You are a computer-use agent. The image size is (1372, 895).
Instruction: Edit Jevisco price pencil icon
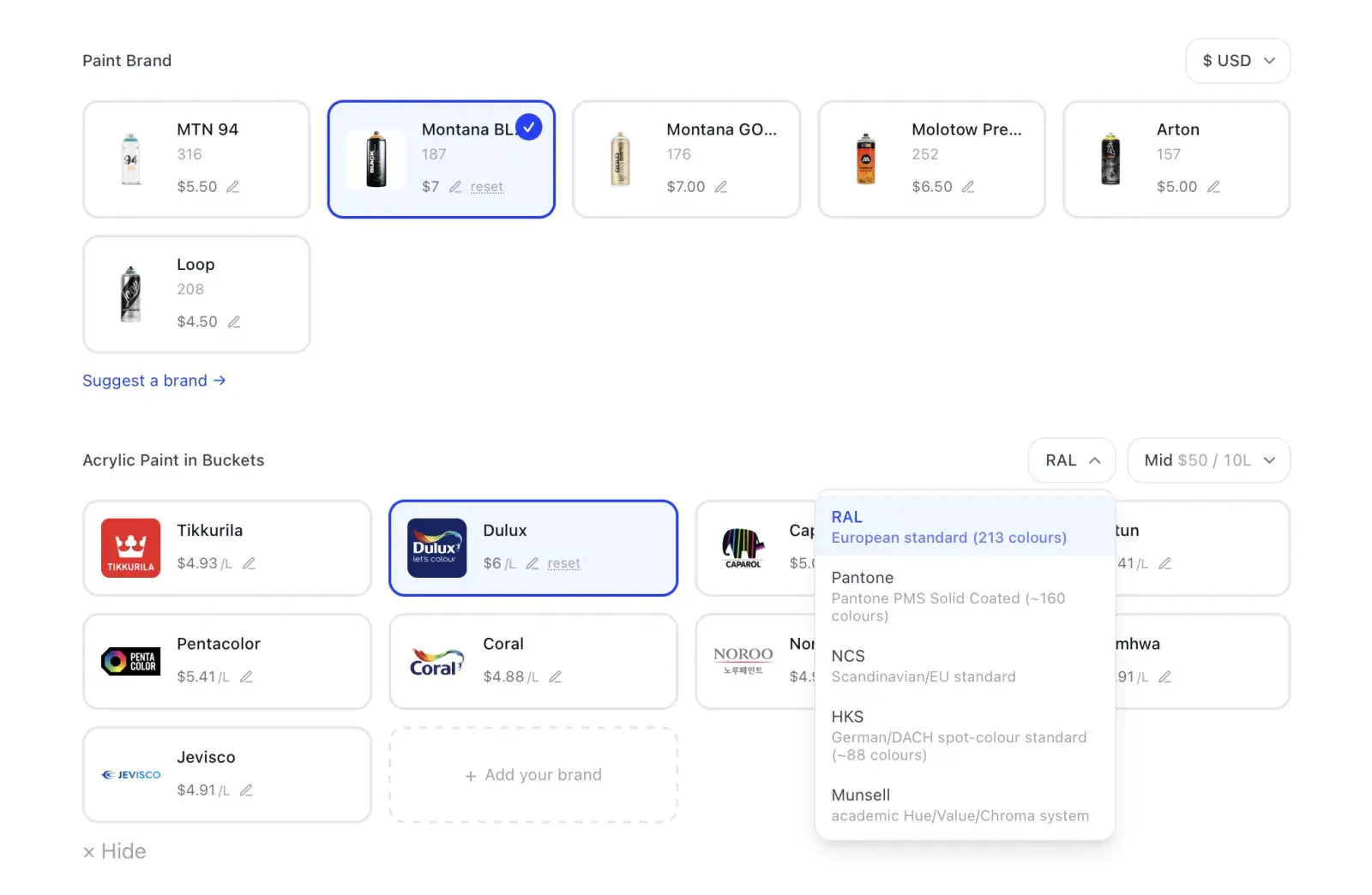[x=246, y=790]
